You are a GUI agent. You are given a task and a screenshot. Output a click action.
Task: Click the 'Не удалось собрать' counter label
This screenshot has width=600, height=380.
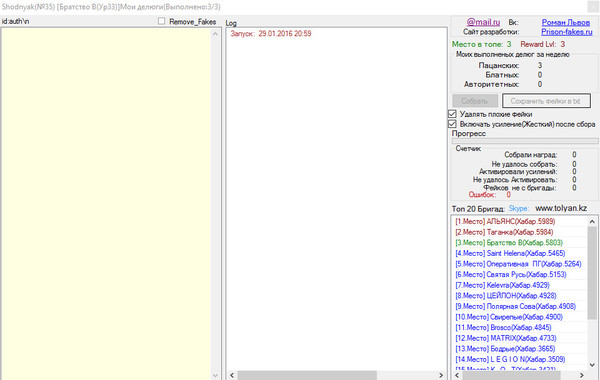coord(524,164)
